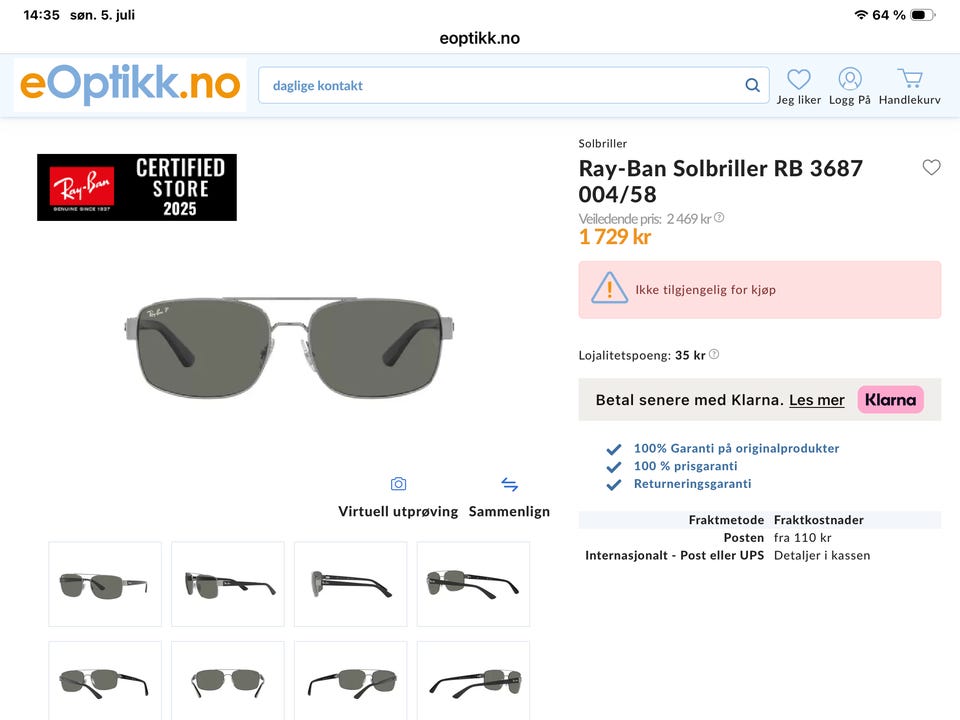
Task: Open the Jeg liker heart icon in header
Action: tap(798, 80)
